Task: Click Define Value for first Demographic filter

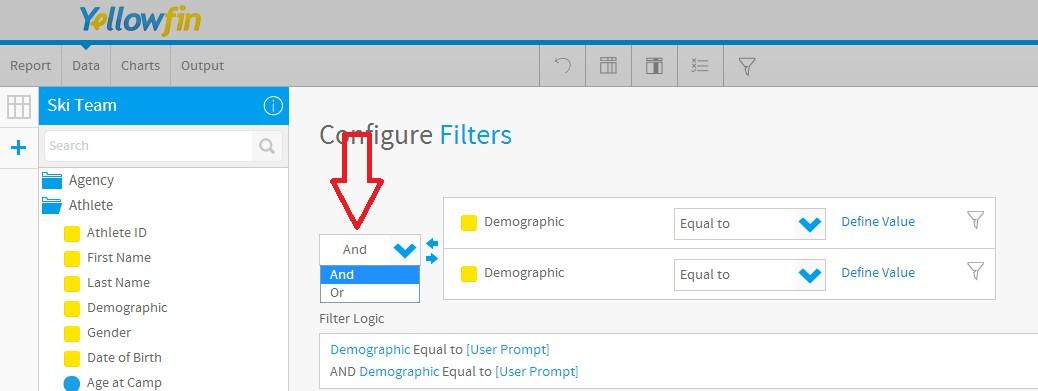Action: pos(878,222)
